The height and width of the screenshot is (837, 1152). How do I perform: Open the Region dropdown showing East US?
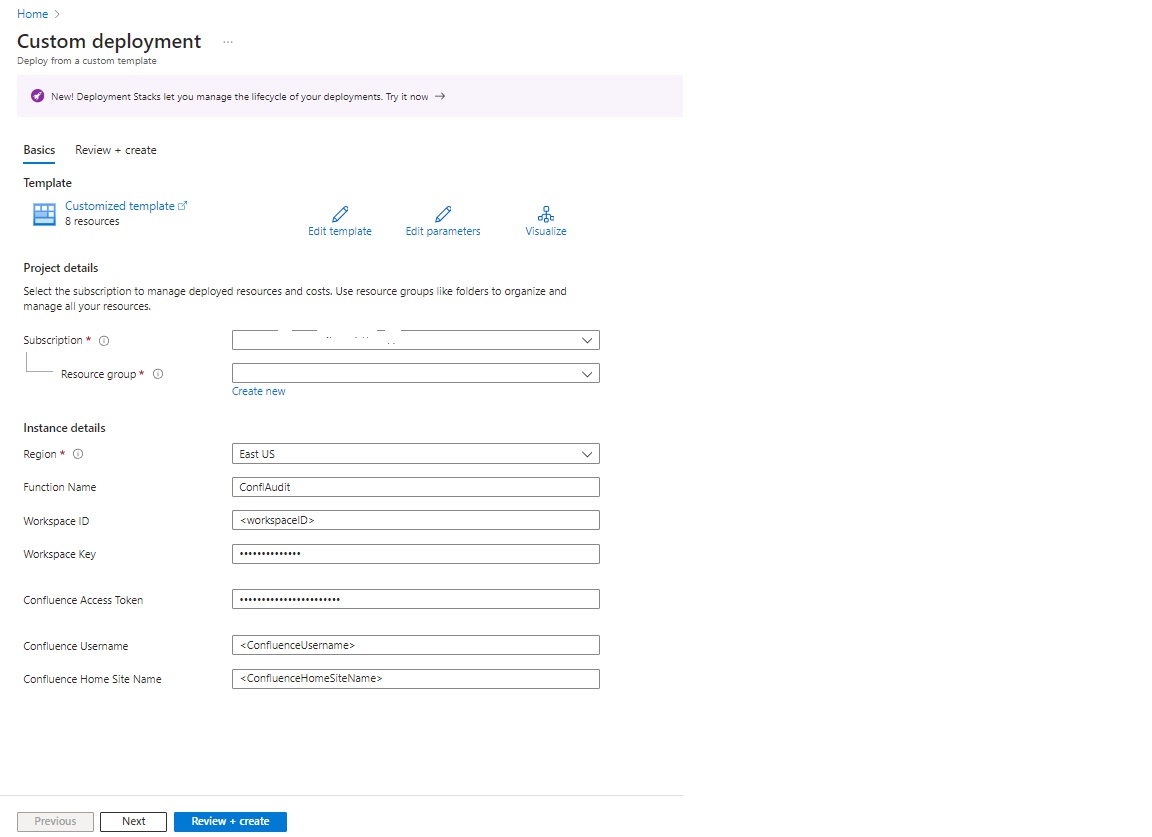click(x=416, y=453)
